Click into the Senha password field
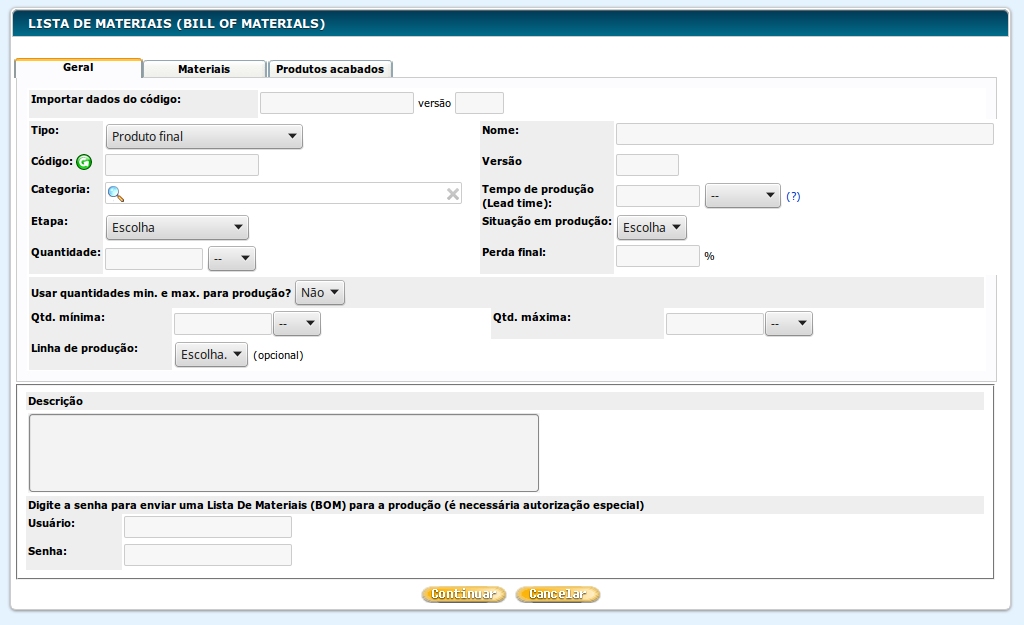Viewport: 1024px width, 625px height. click(x=207, y=555)
